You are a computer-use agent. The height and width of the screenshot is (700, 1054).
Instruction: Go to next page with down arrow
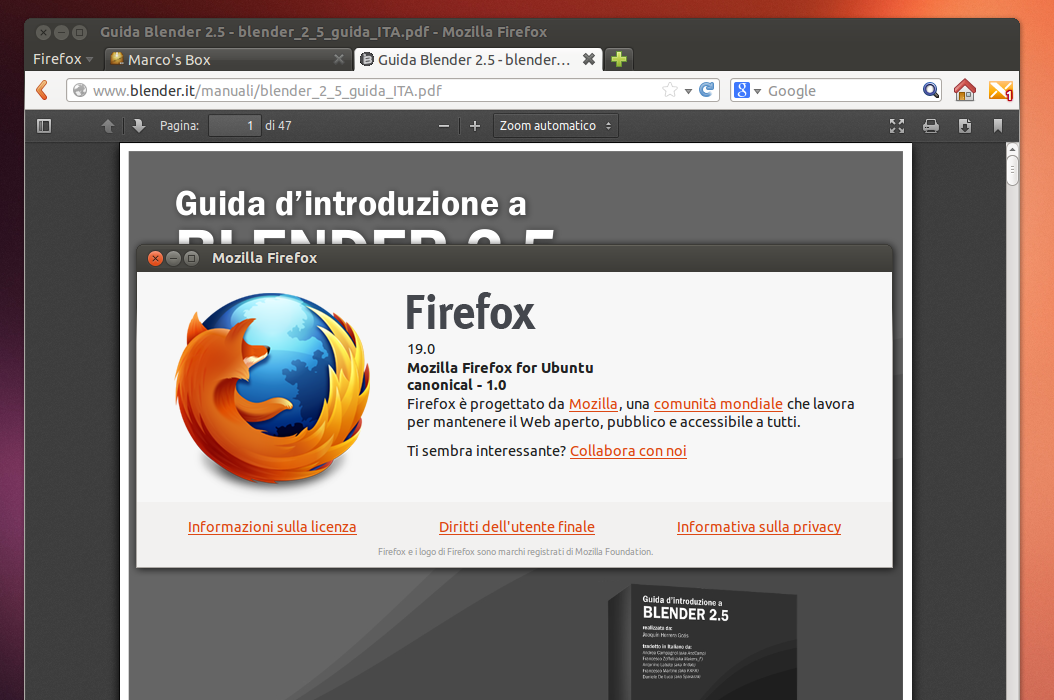(x=138, y=126)
